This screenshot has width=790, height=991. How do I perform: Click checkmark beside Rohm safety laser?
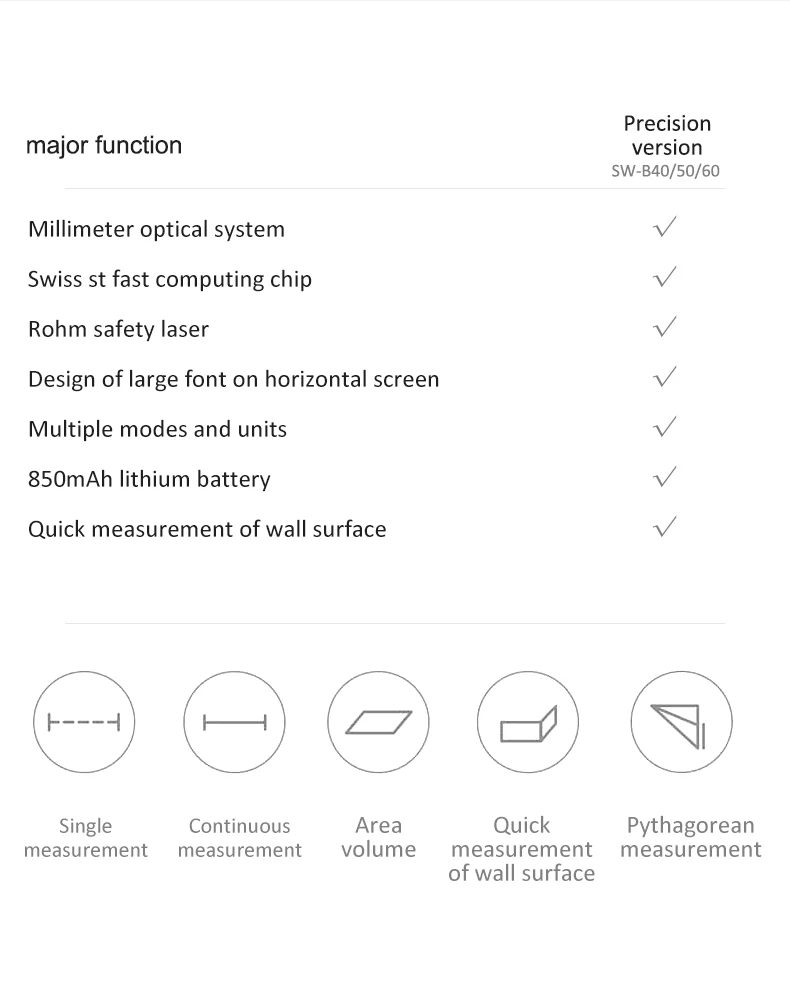[665, 327]
